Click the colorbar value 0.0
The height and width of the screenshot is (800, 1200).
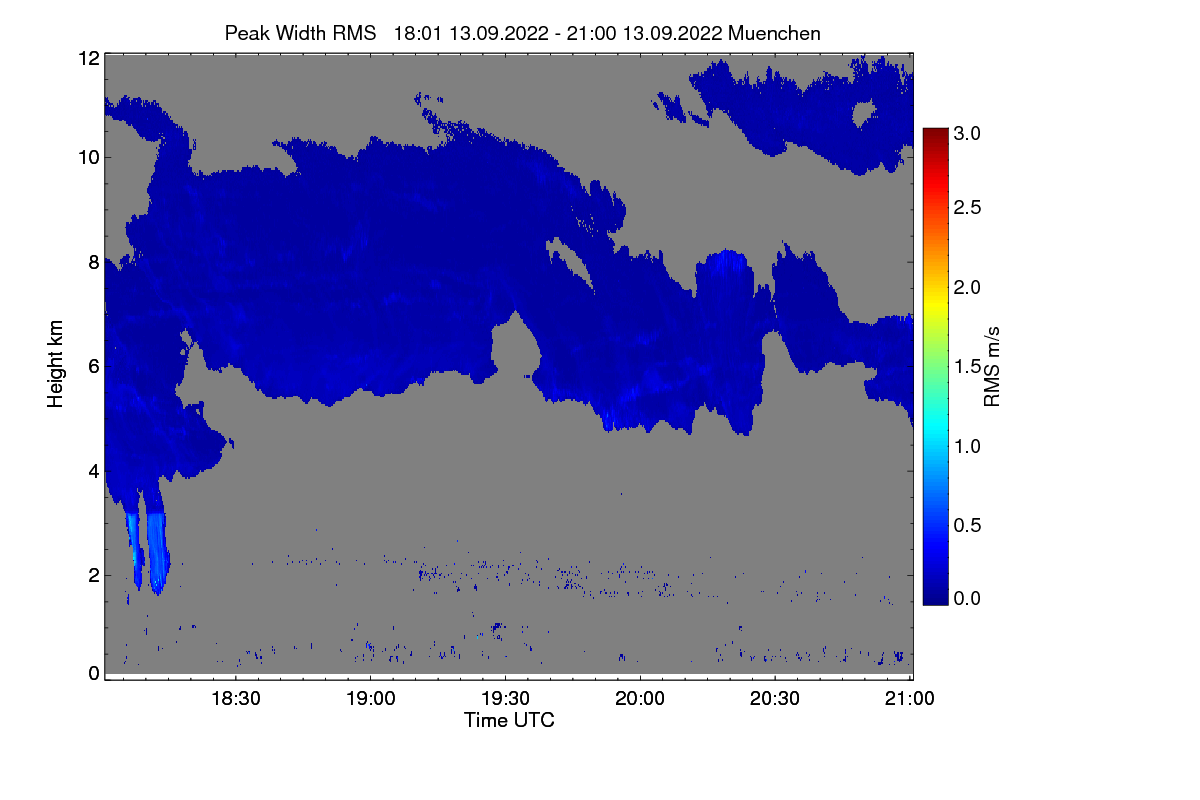pos(967,598)
